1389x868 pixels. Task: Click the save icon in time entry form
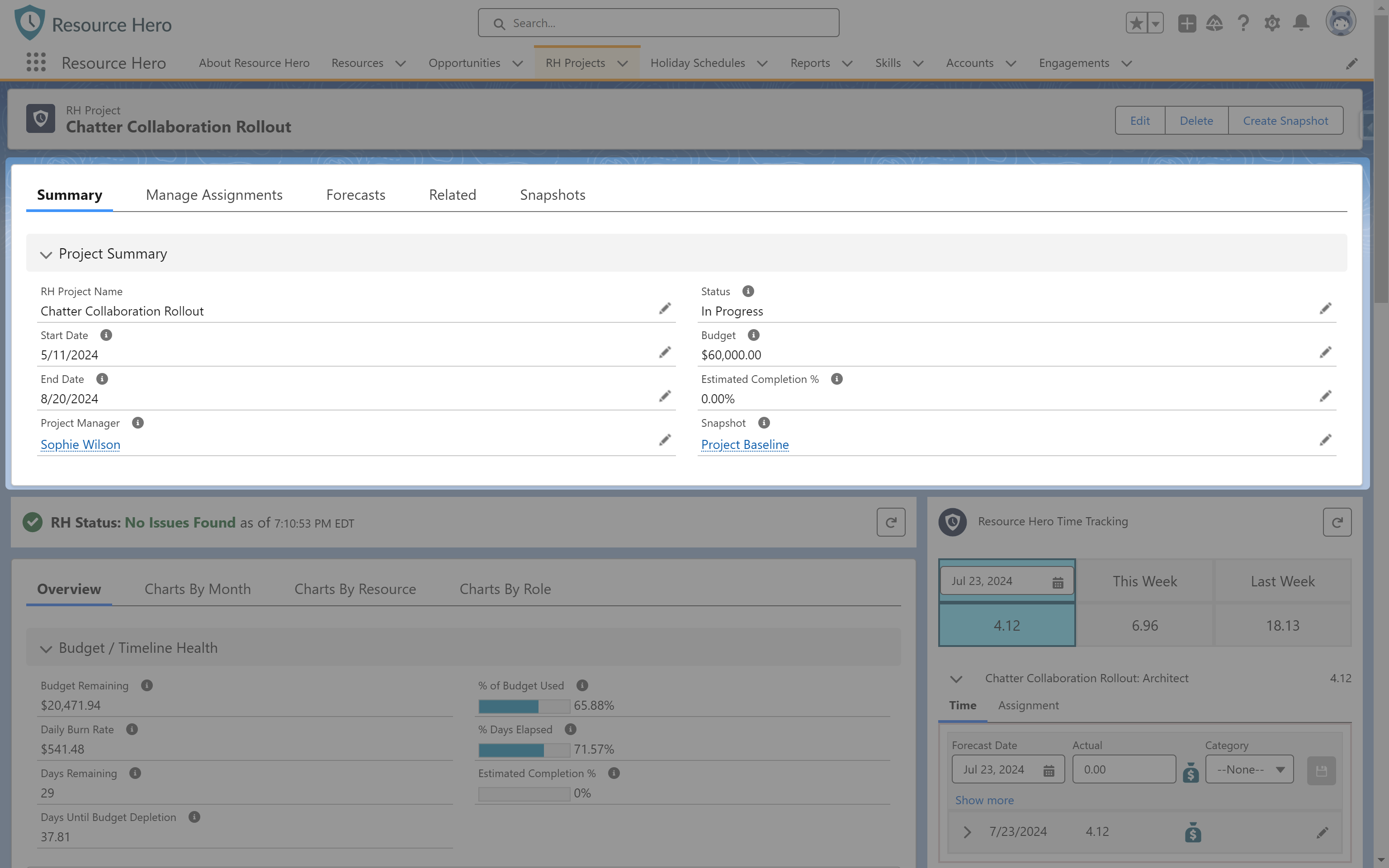point(1321,770)
